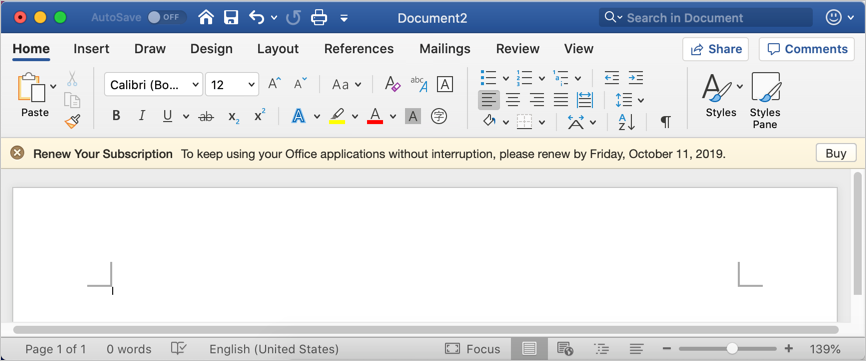Apply strikethrough formatting

[x=206, y=116]
